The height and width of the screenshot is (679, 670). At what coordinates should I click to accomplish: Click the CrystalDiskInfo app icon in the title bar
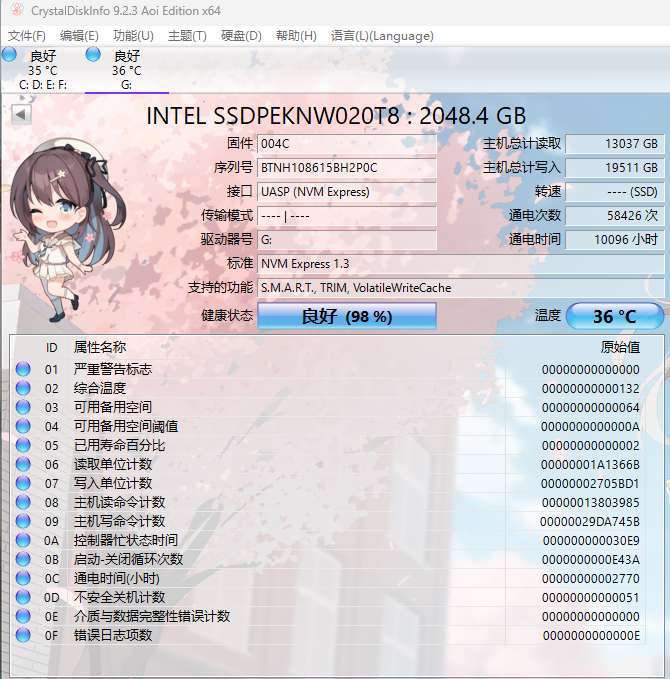click(16, 10)
